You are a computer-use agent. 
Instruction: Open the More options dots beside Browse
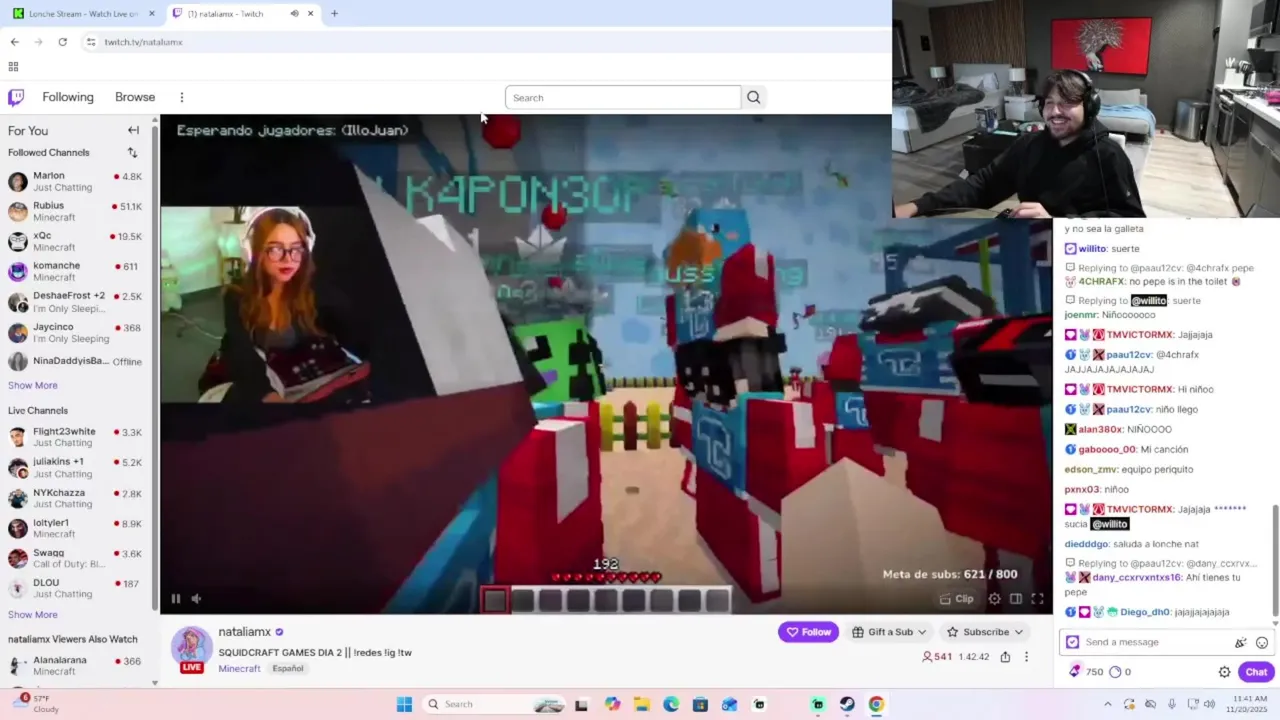click(x=181, y=97)
